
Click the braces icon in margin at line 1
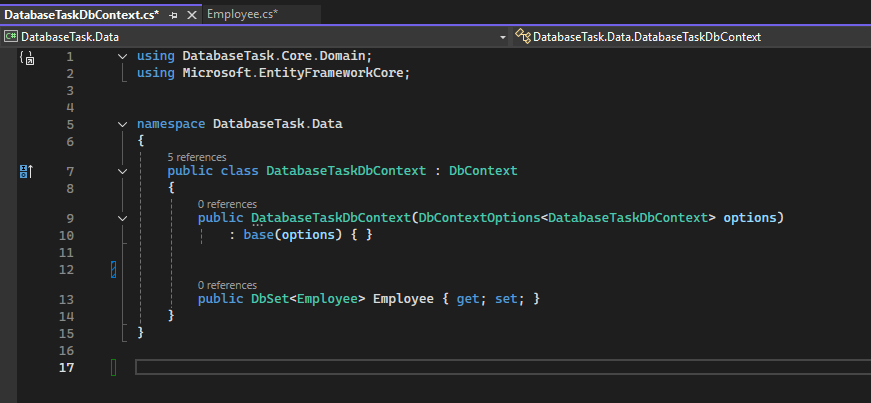tap(26, 59)
